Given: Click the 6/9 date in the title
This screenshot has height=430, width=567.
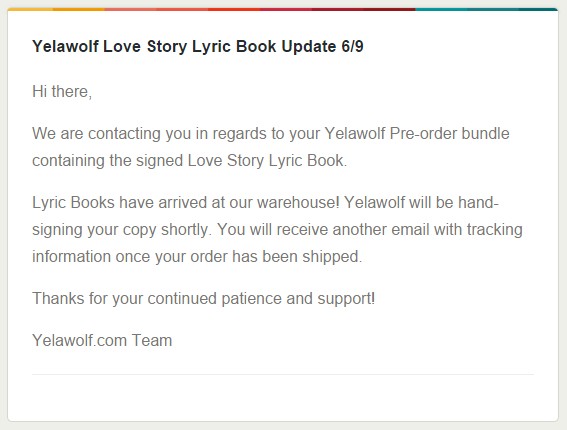Looking at the screenshot, I should coord(352,46).
